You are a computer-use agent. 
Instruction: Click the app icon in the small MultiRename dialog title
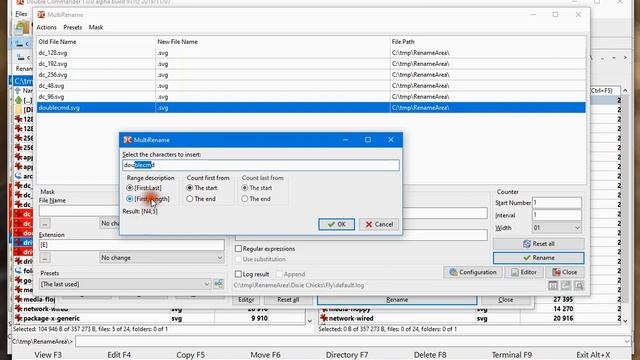point(127,140)
